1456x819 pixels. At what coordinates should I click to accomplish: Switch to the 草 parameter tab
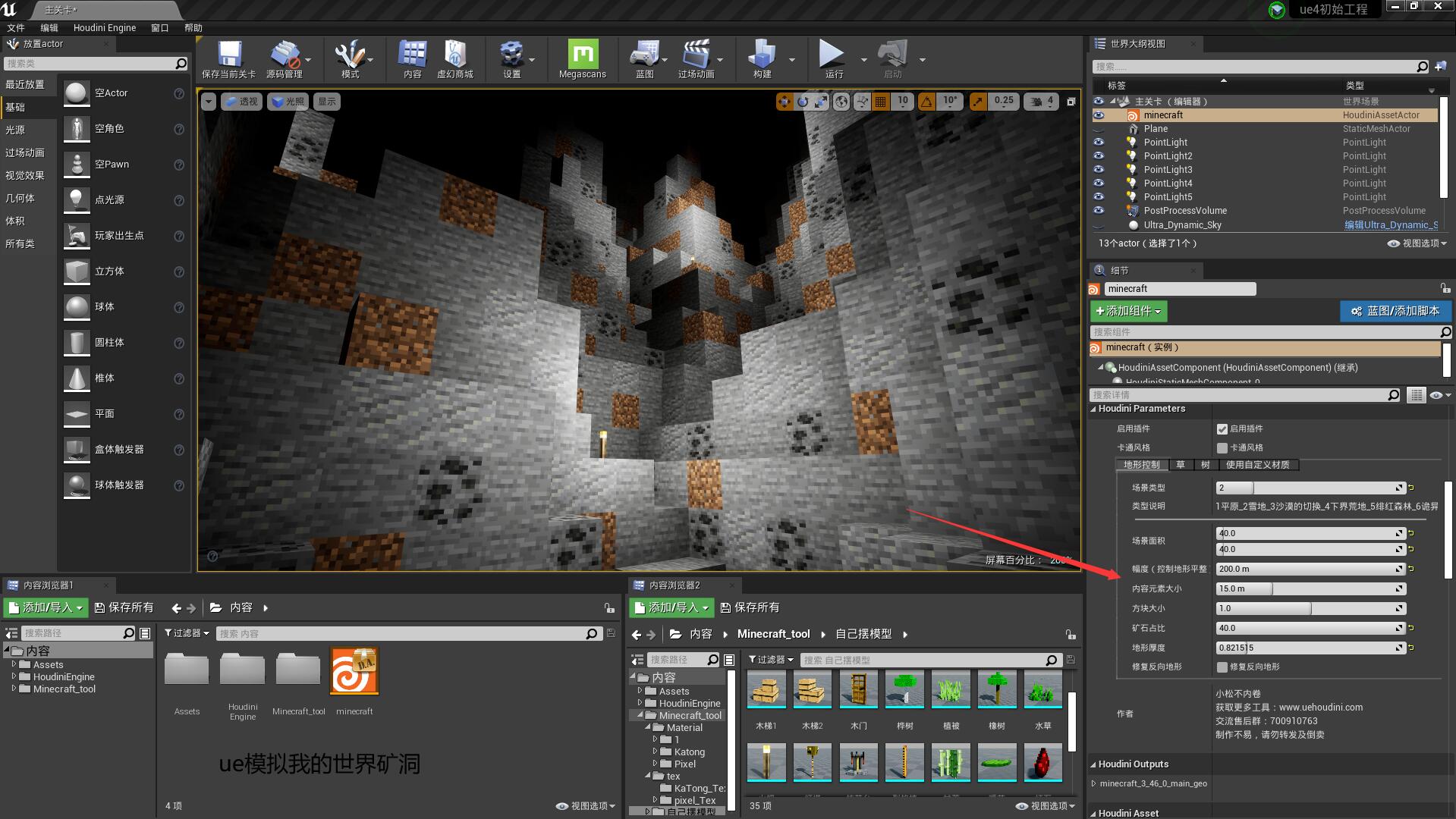[1181, 465]
